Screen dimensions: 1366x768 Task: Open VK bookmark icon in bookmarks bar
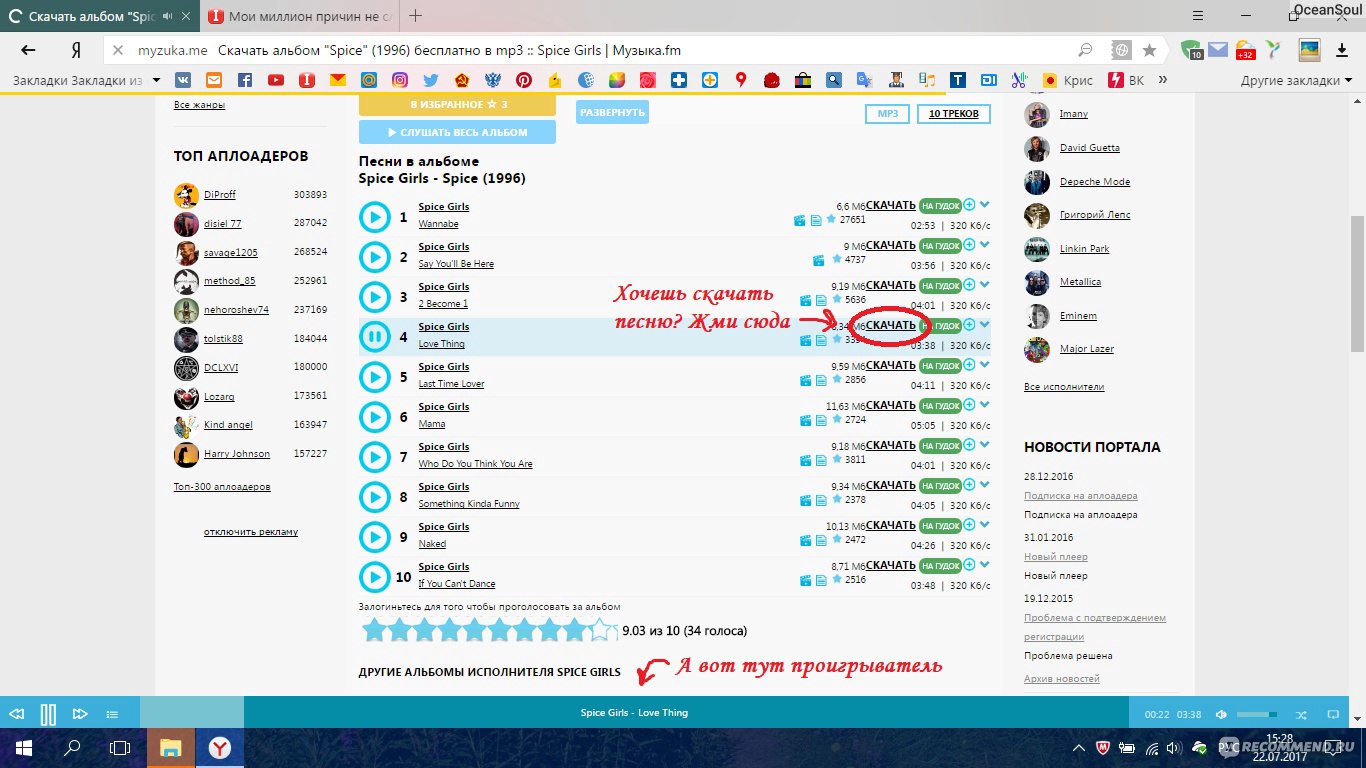[184, 80]
